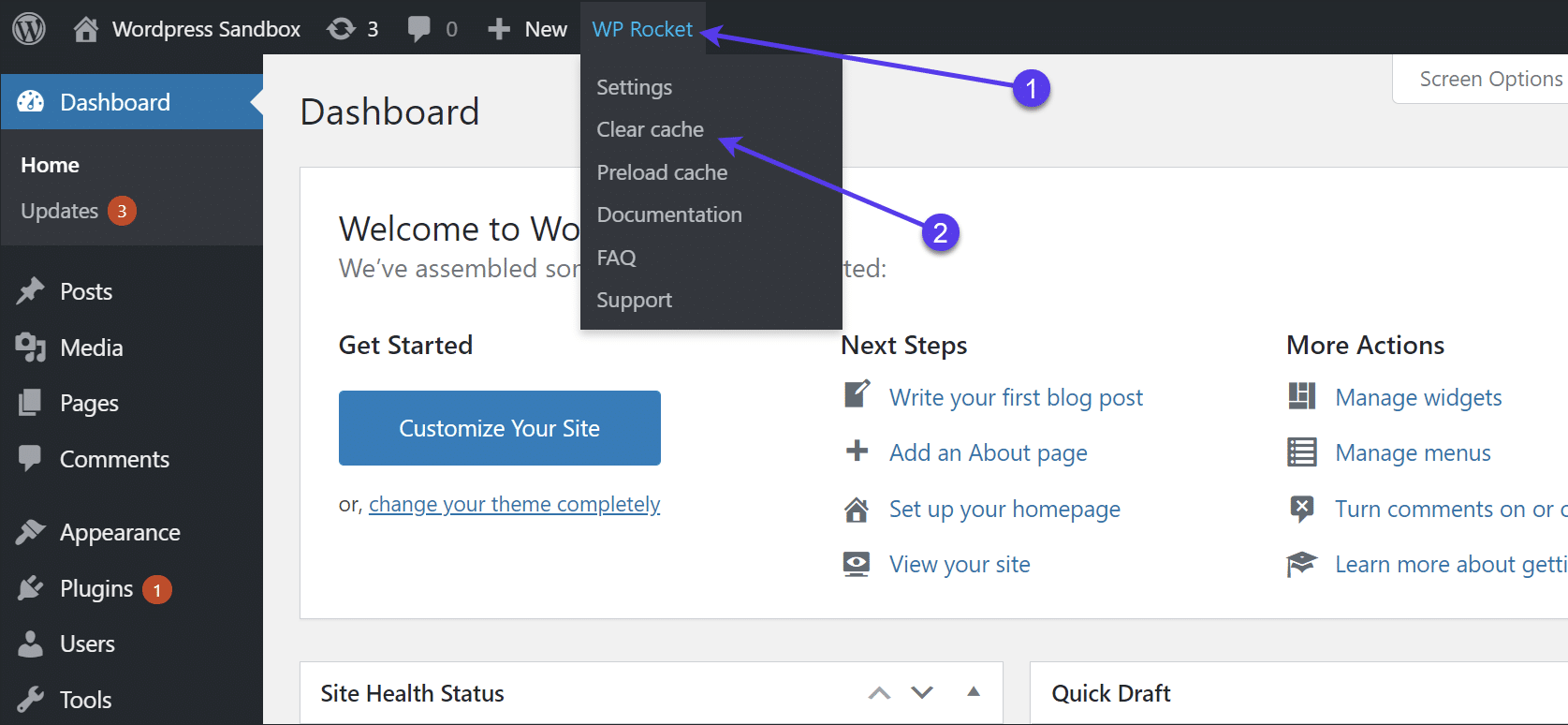
Task: Click the WordPress logo icon
Action: click(x=29, y=28)
